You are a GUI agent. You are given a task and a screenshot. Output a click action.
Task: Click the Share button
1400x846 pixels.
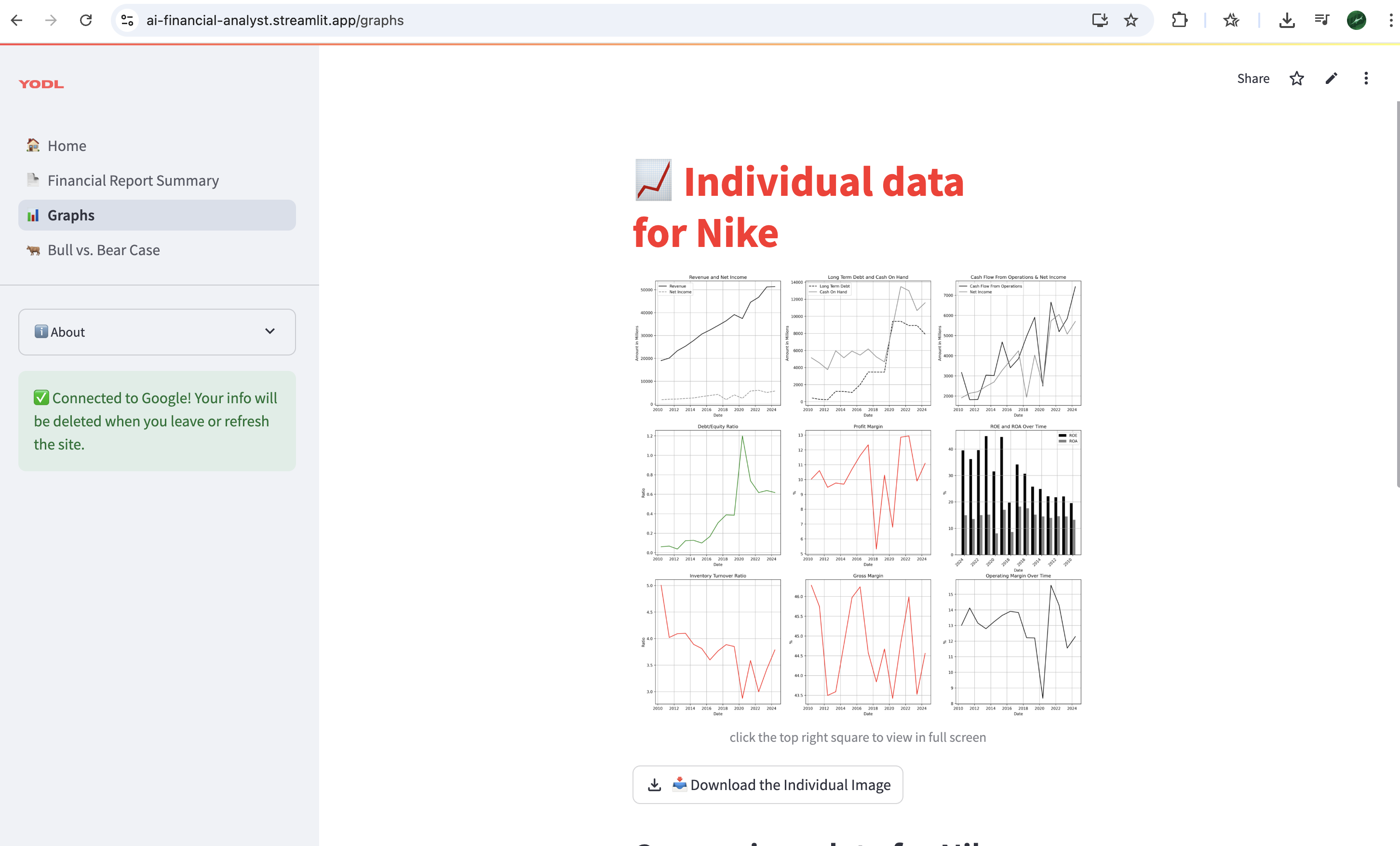[x=1253, y=79]
